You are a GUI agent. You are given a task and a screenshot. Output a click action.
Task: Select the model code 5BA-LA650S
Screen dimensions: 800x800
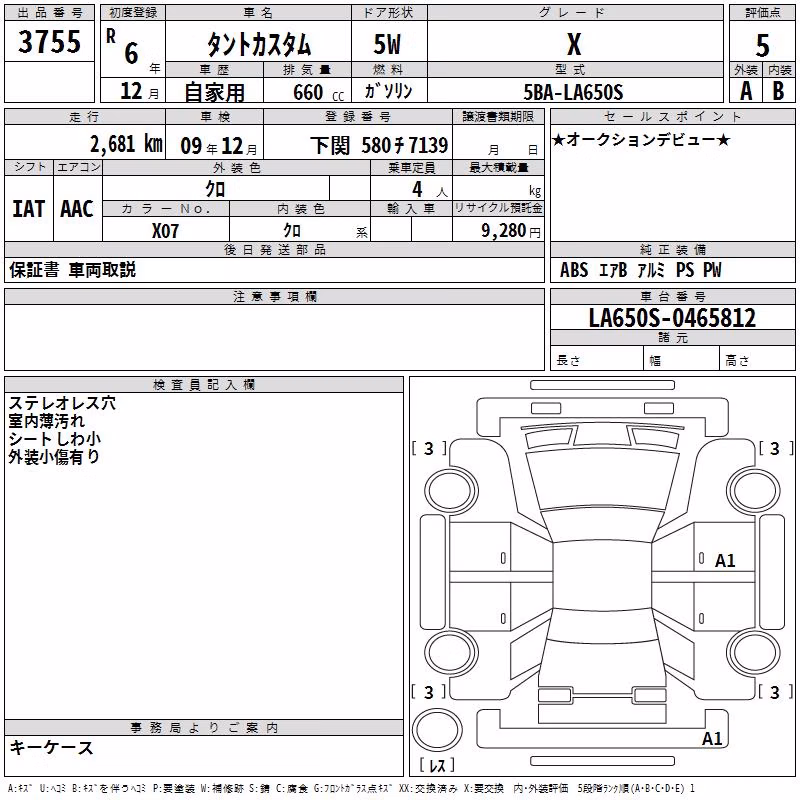[573, 92]
